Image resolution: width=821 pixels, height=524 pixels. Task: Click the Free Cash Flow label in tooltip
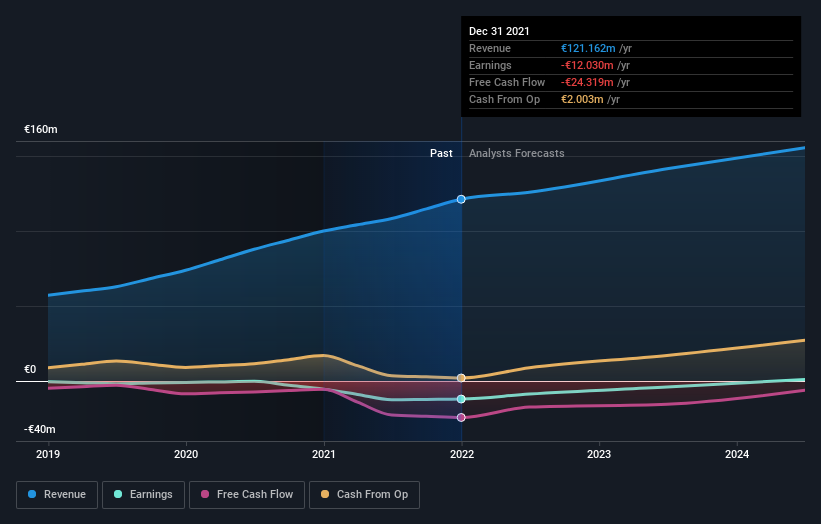pyautogui.click(x=507, y=82)
